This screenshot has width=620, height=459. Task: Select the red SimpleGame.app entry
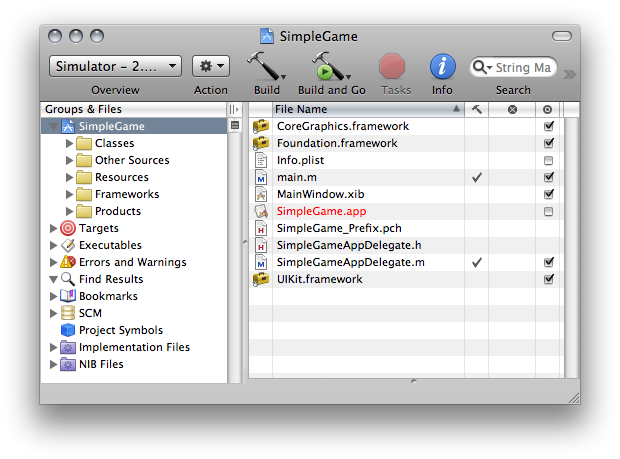point(321,211)
